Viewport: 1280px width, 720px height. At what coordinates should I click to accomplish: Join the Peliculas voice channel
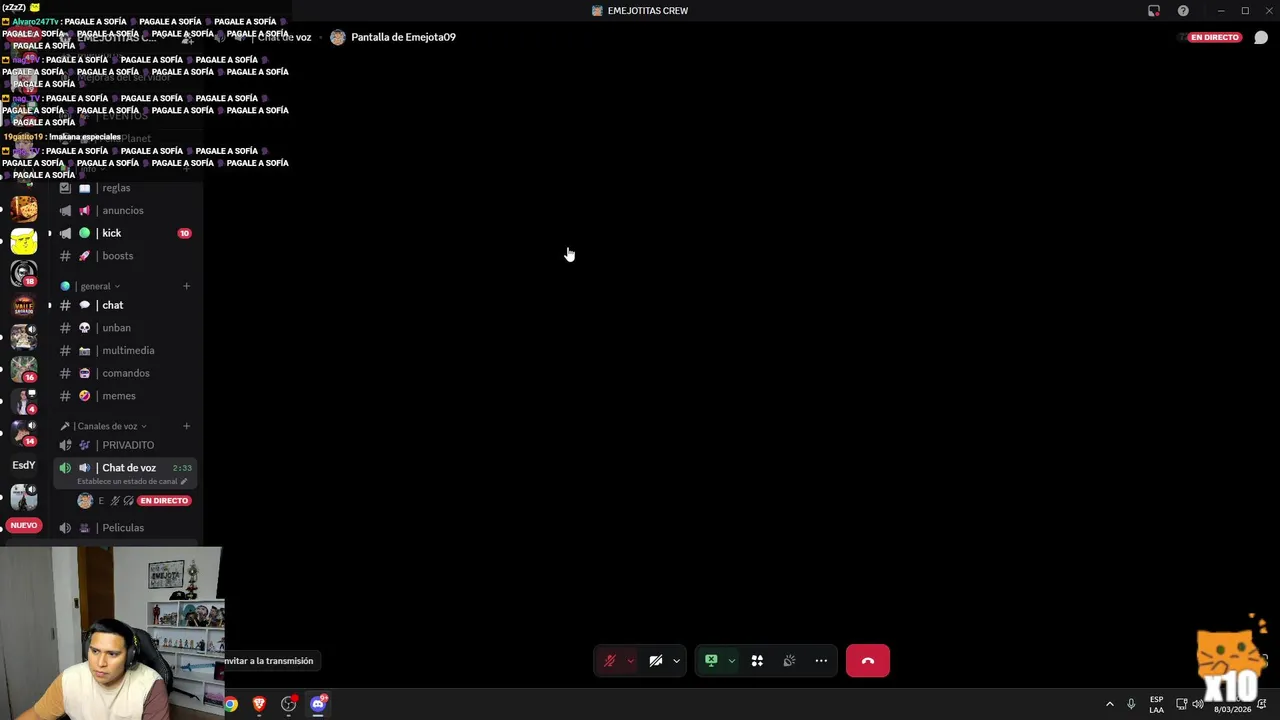[x=125, y=528]
